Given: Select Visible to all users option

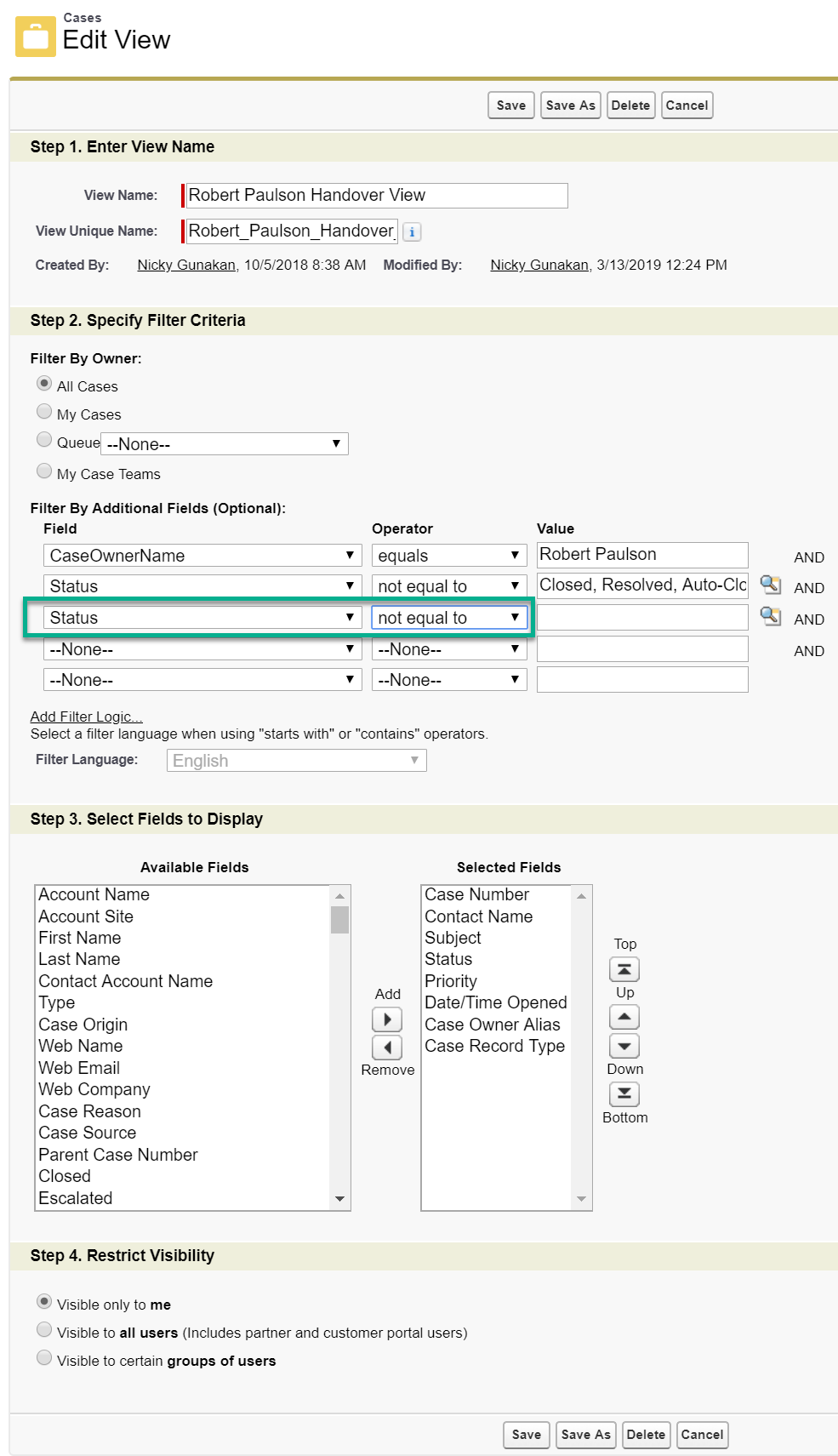Looking at the screenshot, I should [x=44, y=1330].
